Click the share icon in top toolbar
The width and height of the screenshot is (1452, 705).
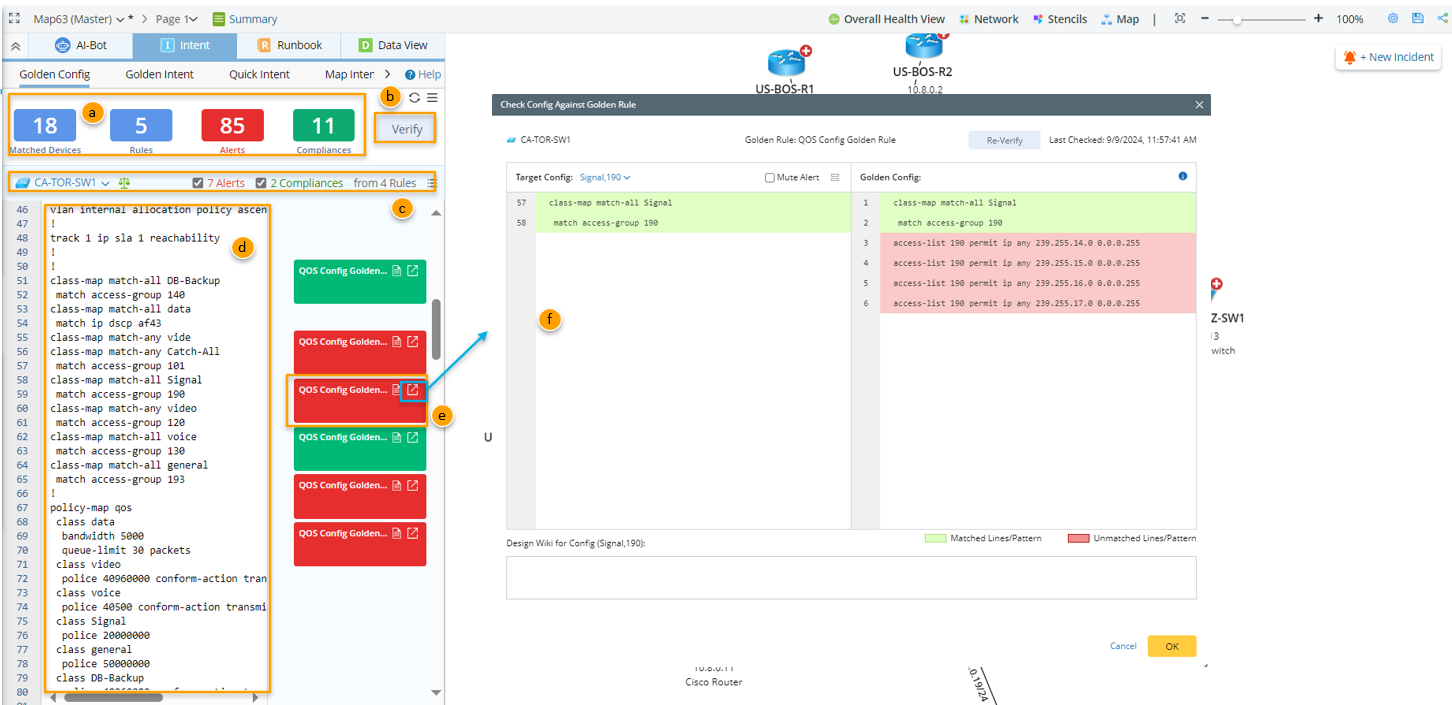click(x=1440, y=18)
